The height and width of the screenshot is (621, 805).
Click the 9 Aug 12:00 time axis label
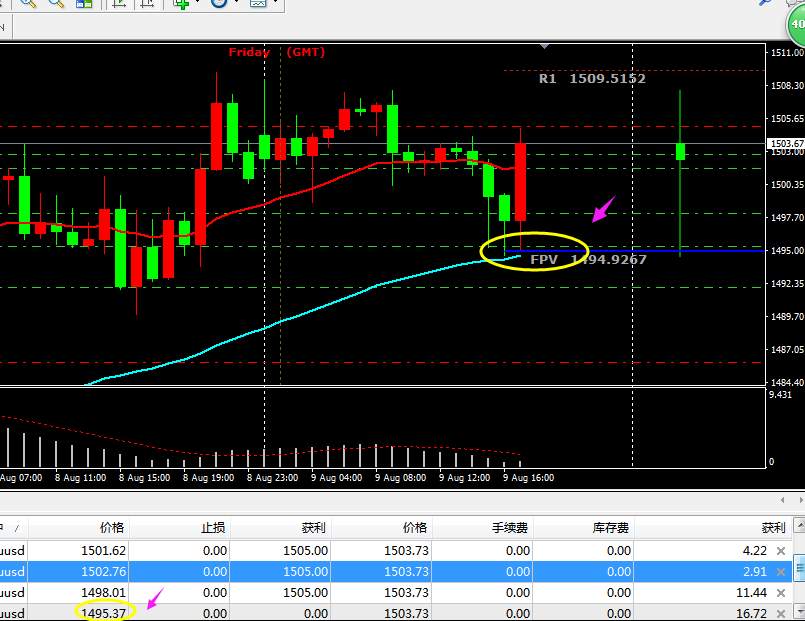click(x=465, y=478)
